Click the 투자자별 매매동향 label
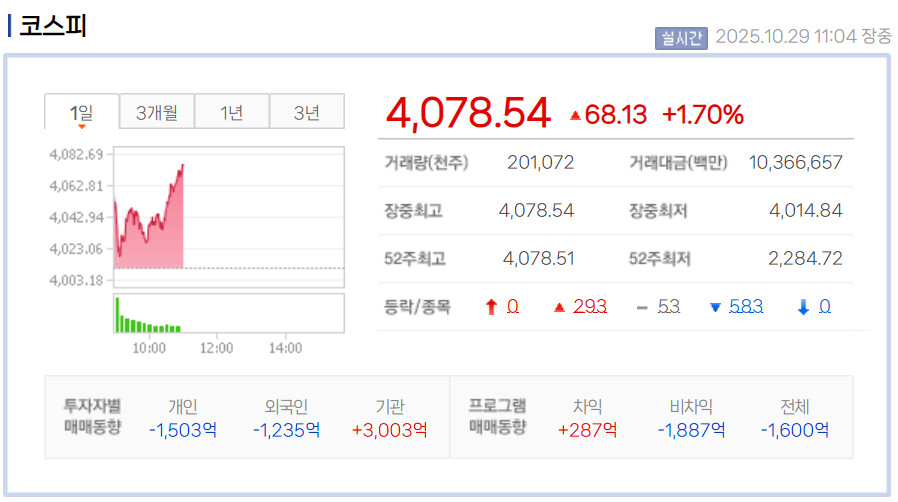 (x=93, y=416)
